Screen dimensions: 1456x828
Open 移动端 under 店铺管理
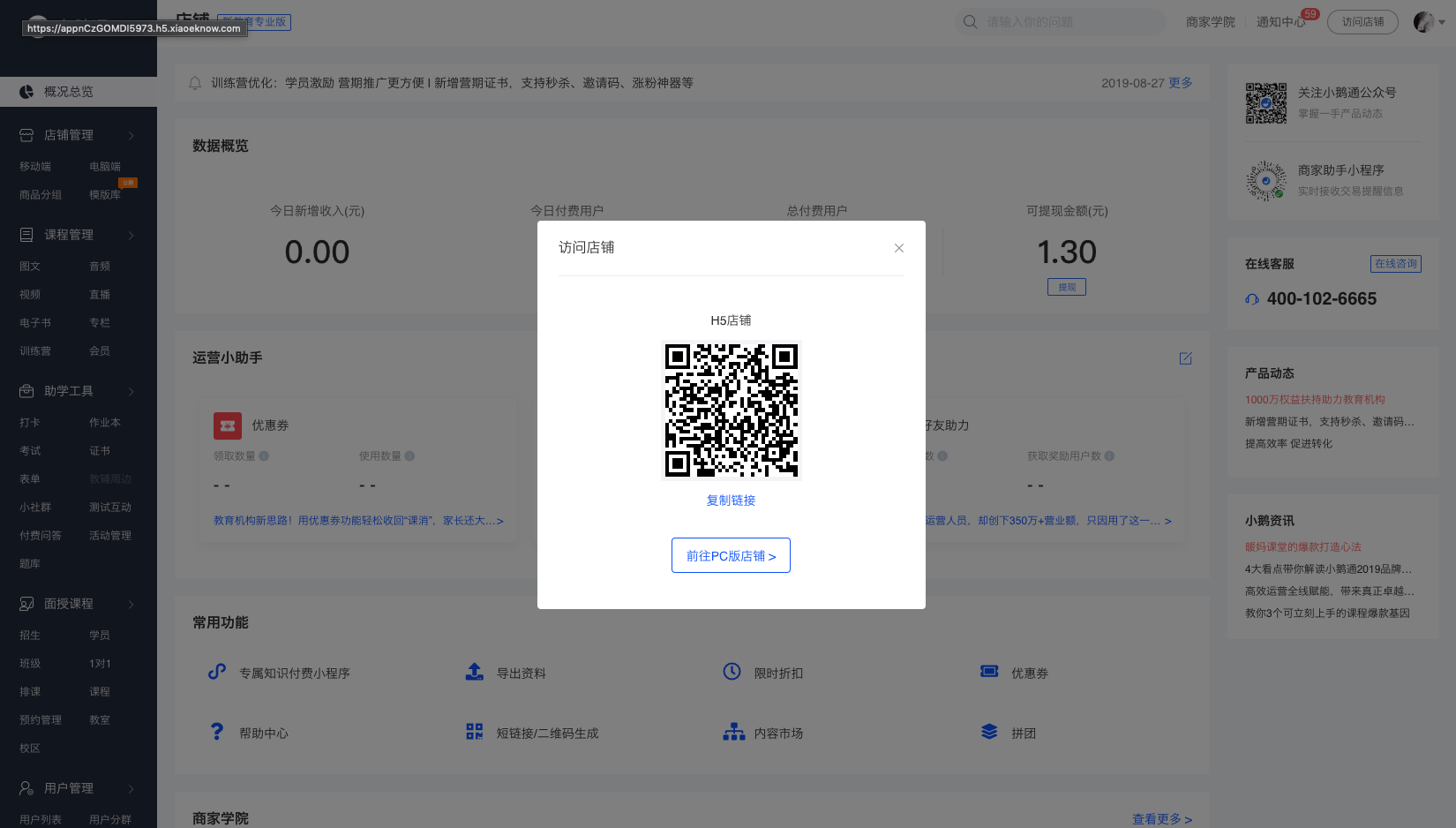tap(35, 167)
